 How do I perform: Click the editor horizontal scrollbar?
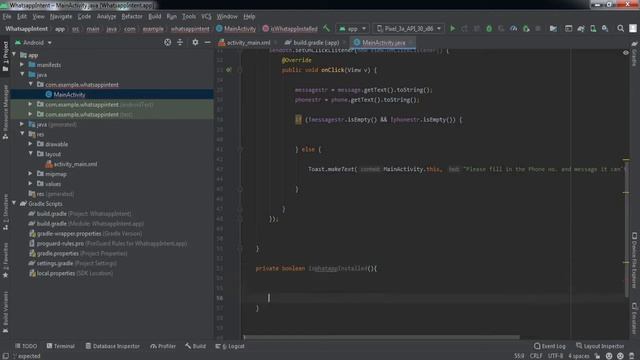[x=381, y=337]
